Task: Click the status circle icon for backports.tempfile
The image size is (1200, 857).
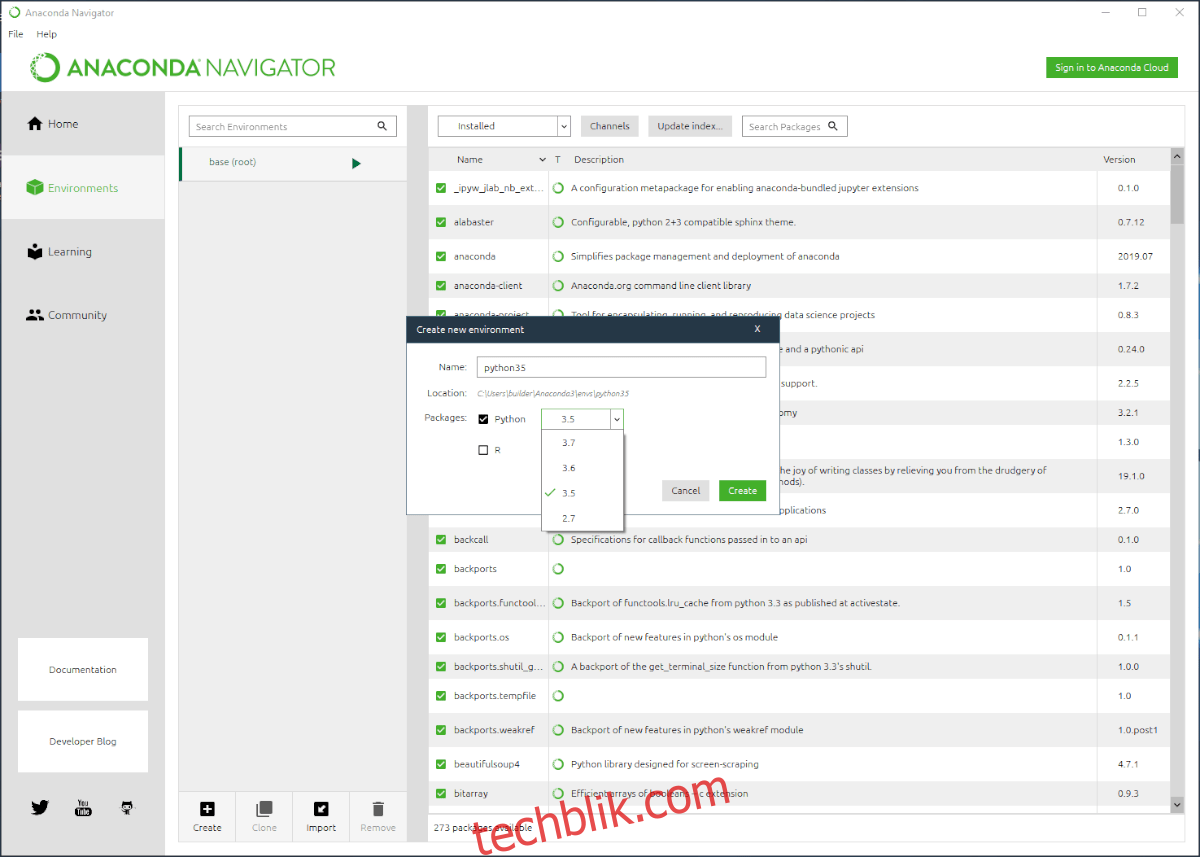Action: pyautogui.click(x=558, y=696)
